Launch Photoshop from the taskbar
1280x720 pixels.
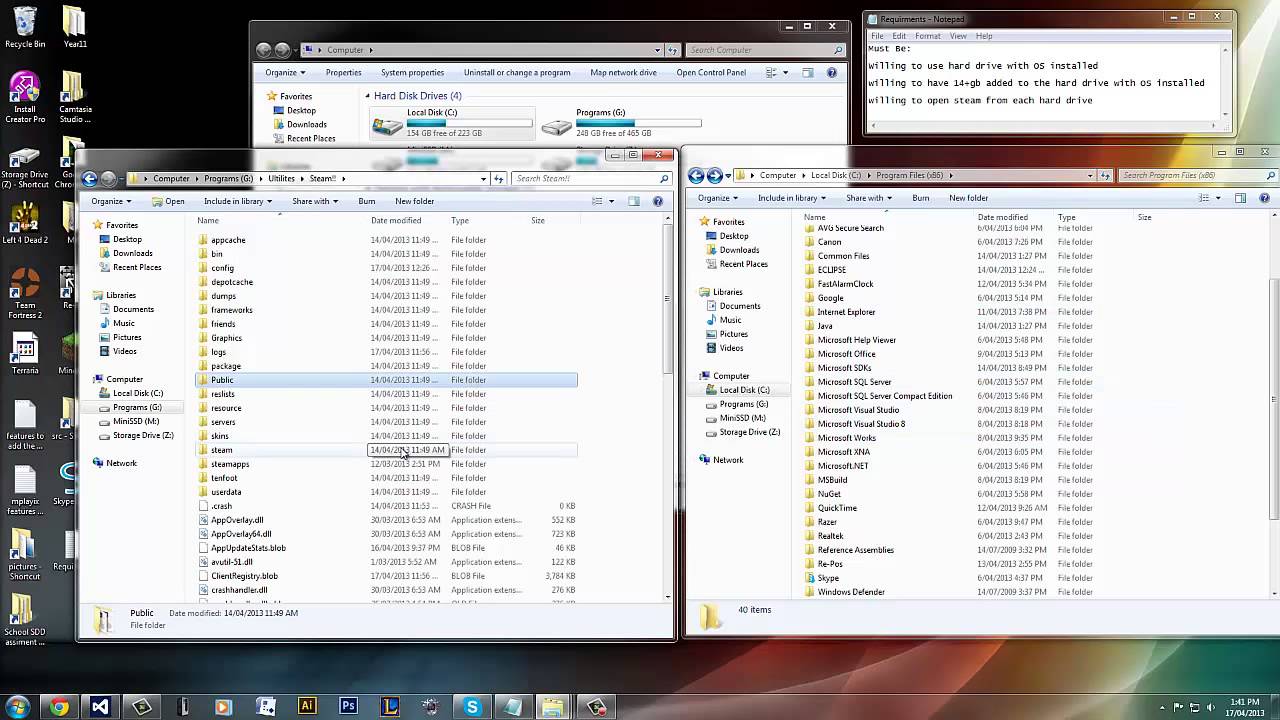(348, 707)
